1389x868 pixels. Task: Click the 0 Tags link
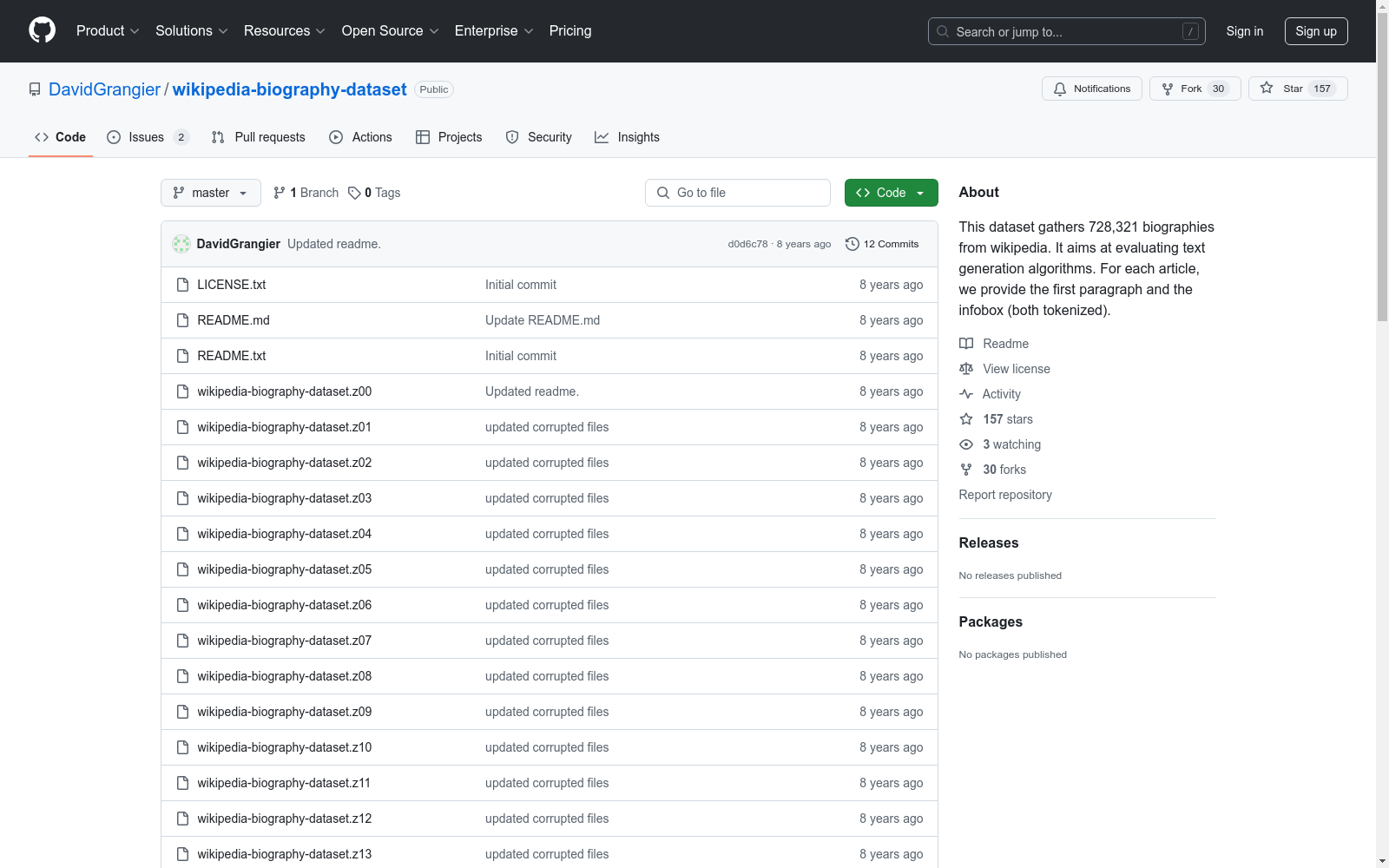(374, 193)
